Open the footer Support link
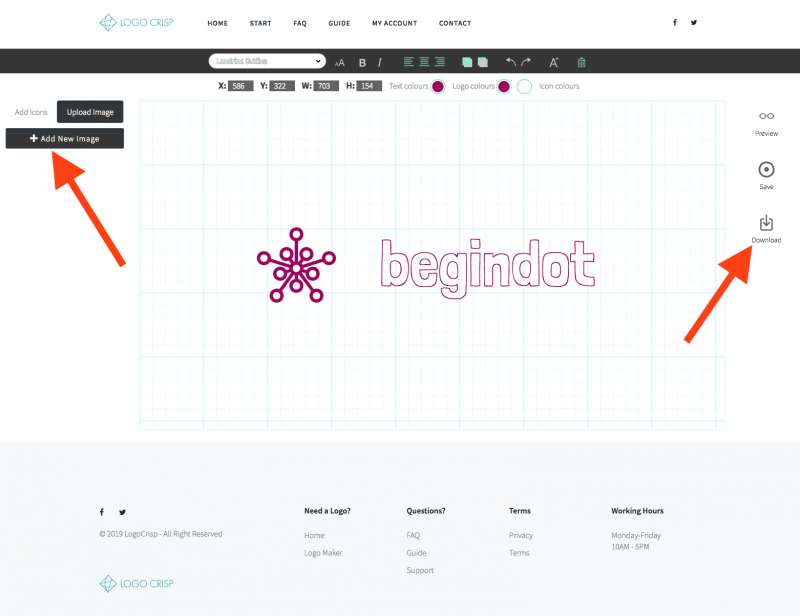The image size is (800, 616). (x=420, y=570)
